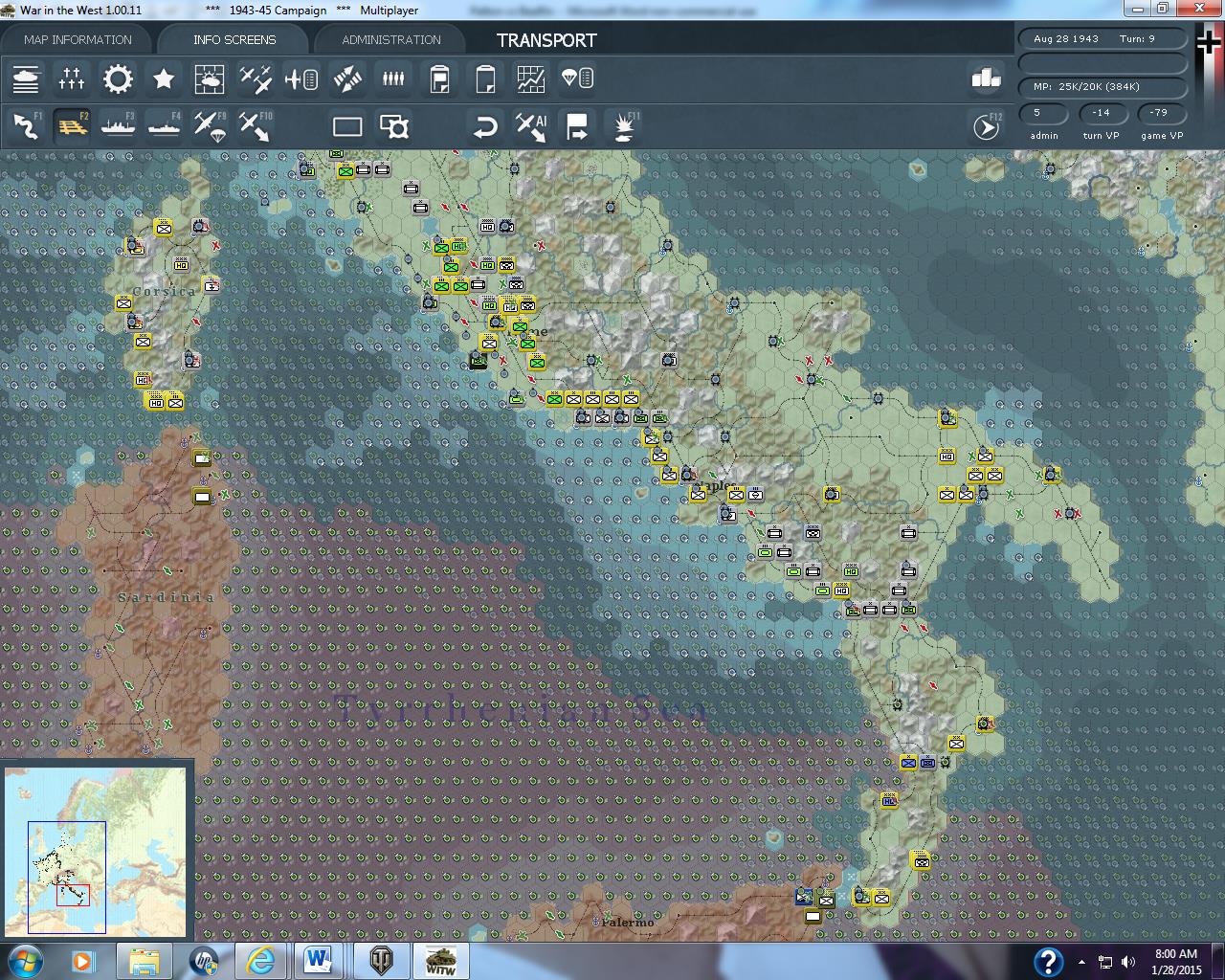The width and height of the screenshot is (1225, 980).
Task: Select F1 move mode
Action: 26,126
